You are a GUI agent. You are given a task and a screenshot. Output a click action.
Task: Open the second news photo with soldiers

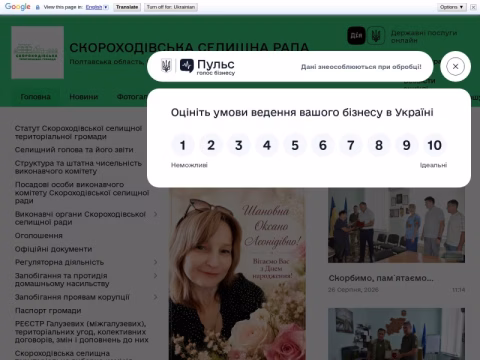pyautogui.click(x=396, y=334)
